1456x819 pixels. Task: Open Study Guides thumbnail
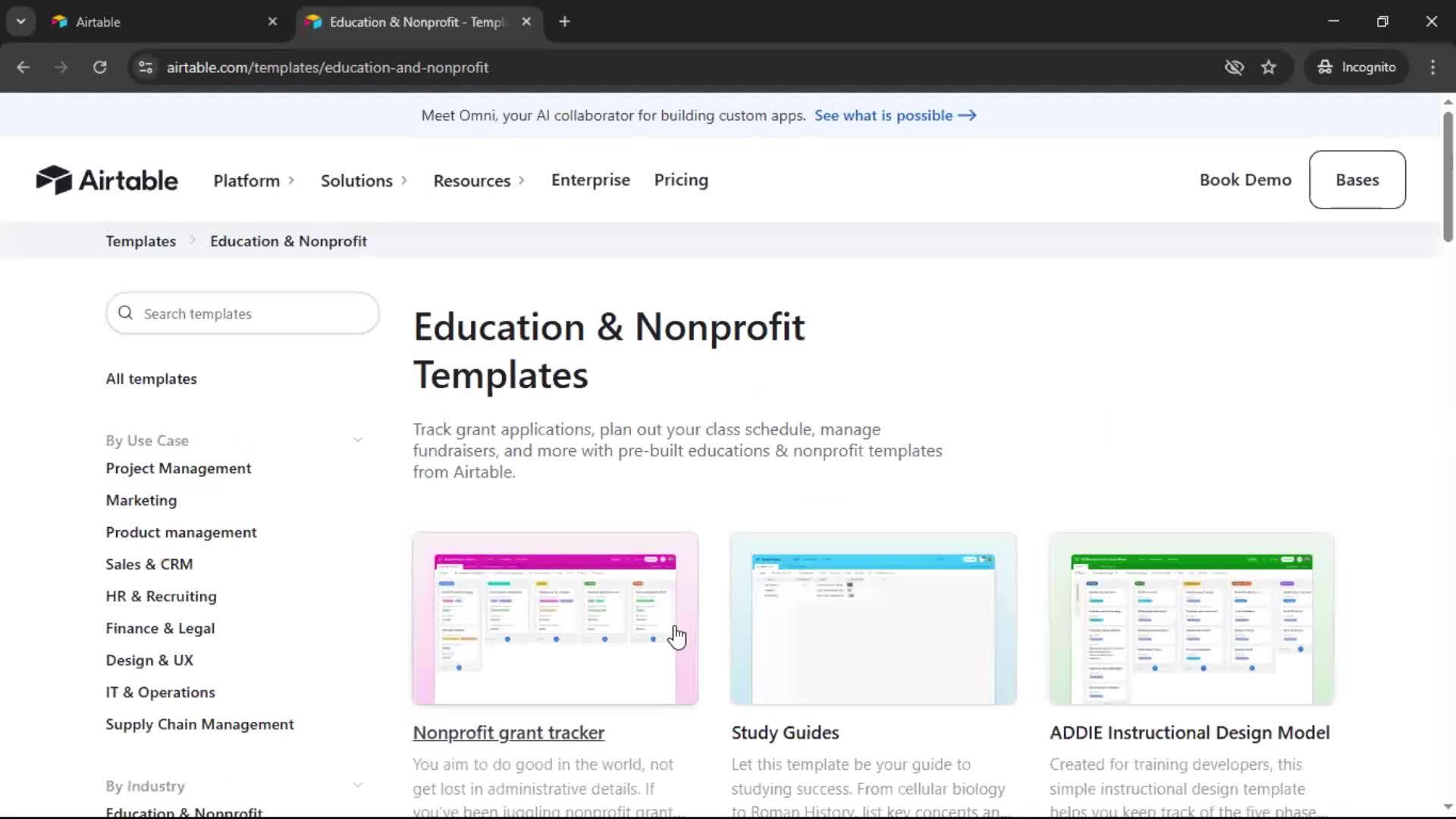pos(874,619)
